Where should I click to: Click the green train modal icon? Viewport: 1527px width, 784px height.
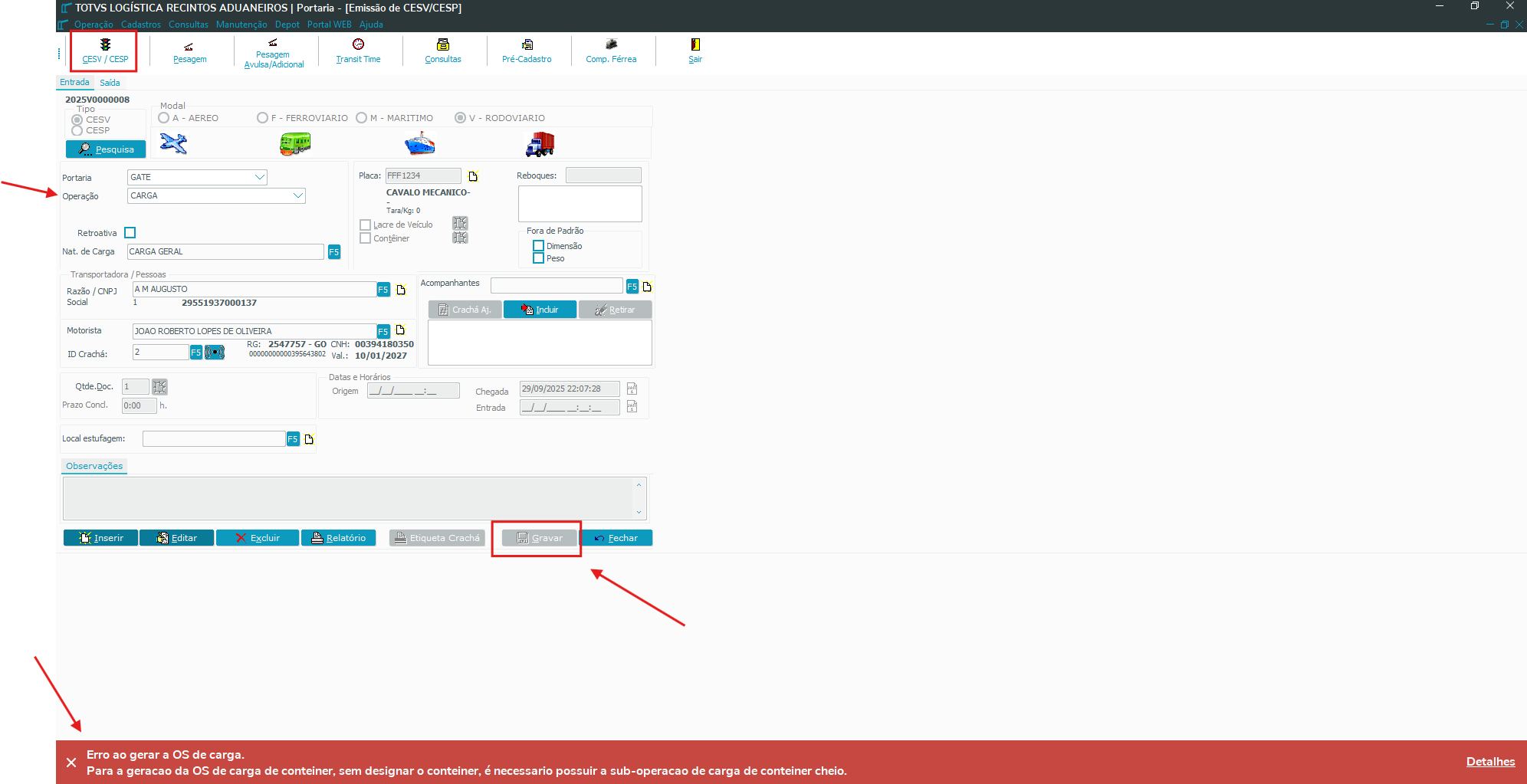295,143
